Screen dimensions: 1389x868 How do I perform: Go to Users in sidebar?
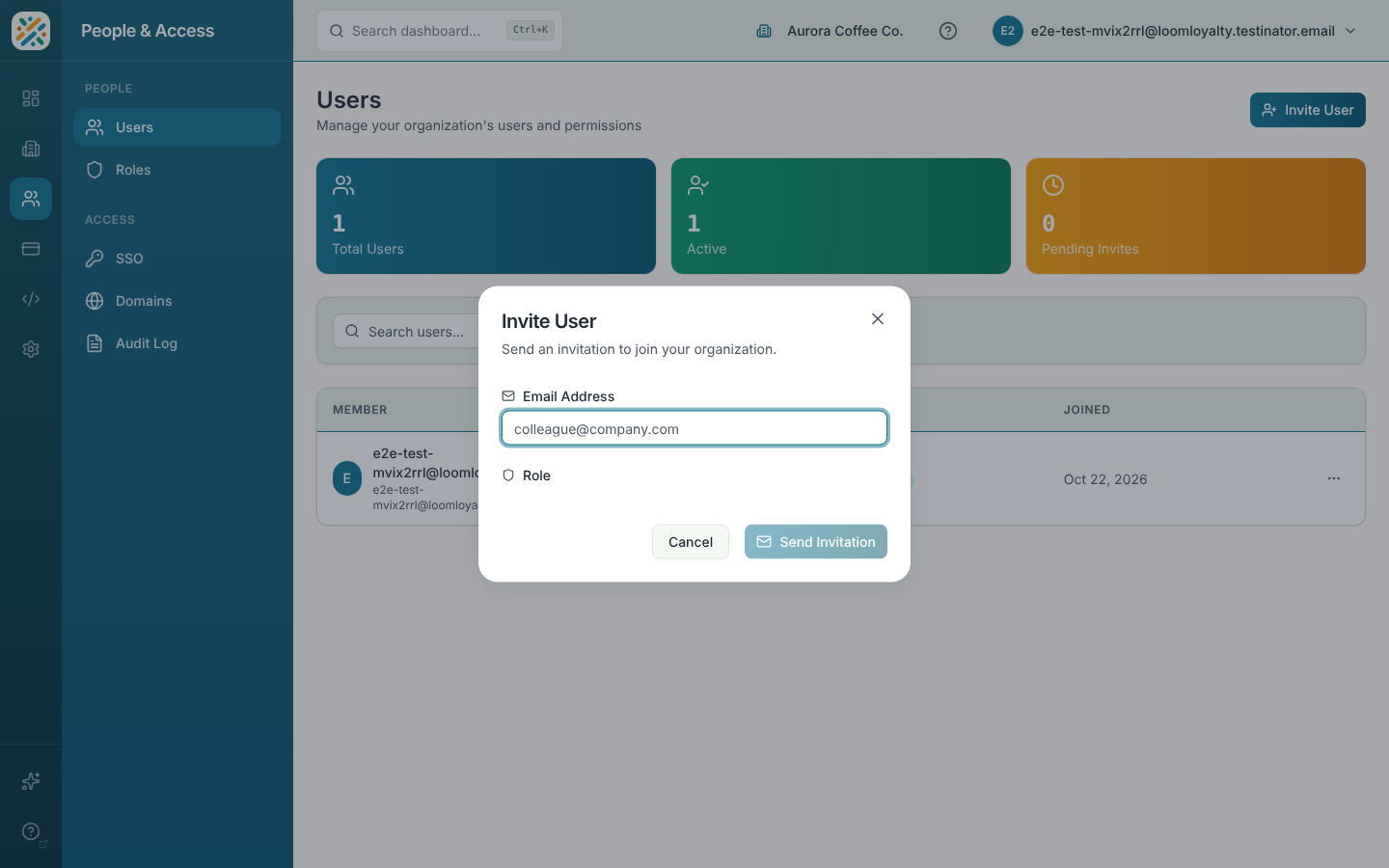(x=177, y=127)
